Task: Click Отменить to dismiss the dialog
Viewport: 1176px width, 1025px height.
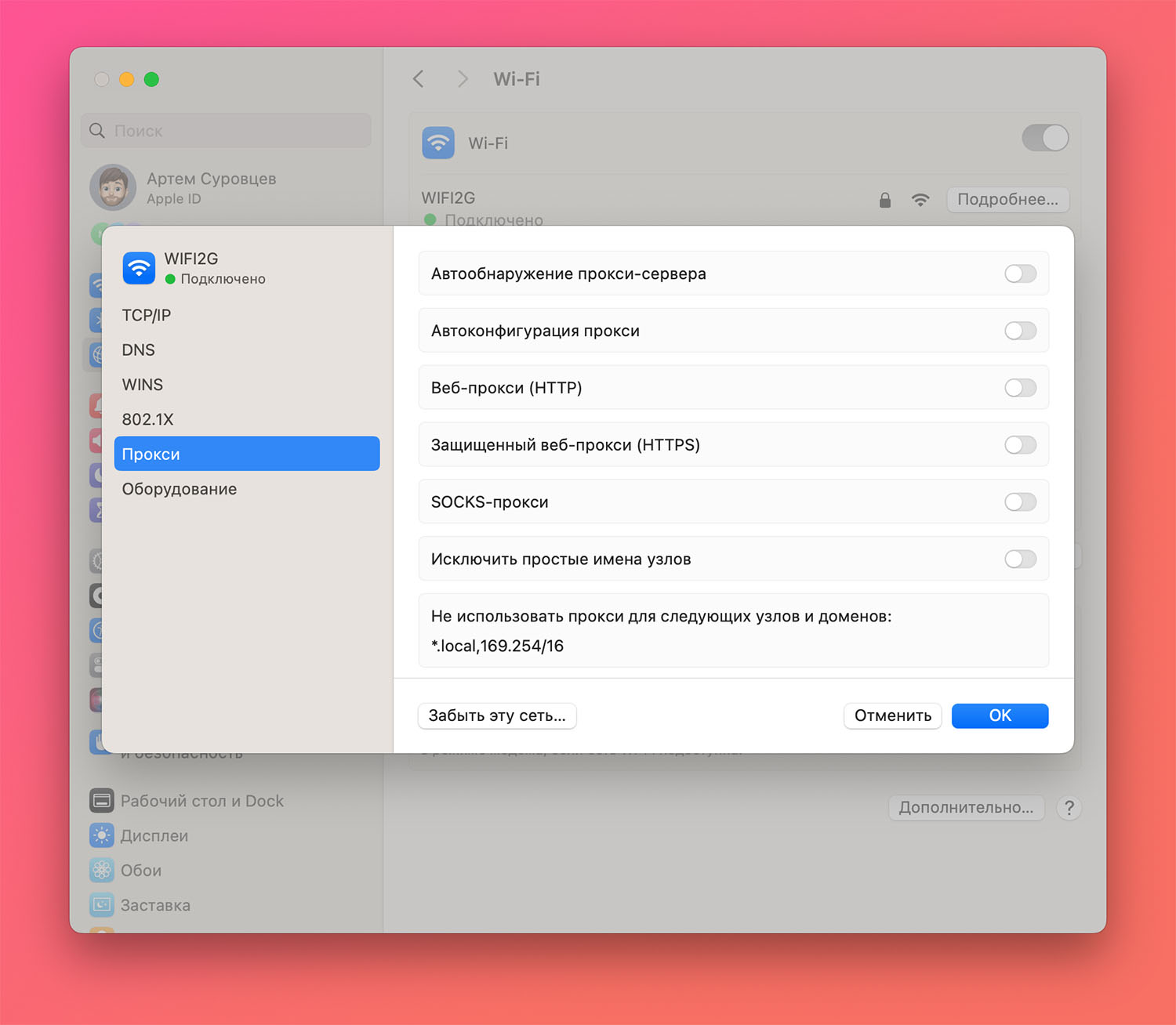Action: point(893,715)
